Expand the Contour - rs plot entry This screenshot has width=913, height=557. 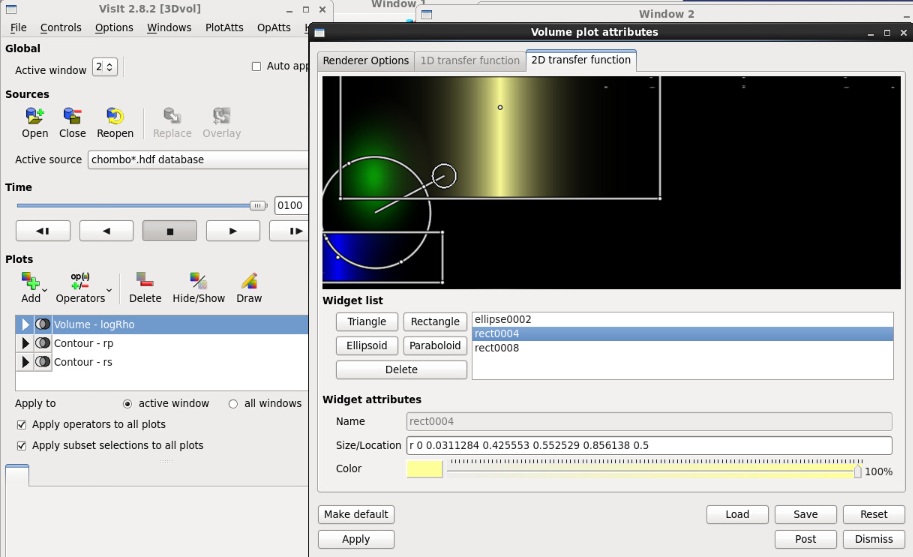pyautogui.click(x=25, y=362)
